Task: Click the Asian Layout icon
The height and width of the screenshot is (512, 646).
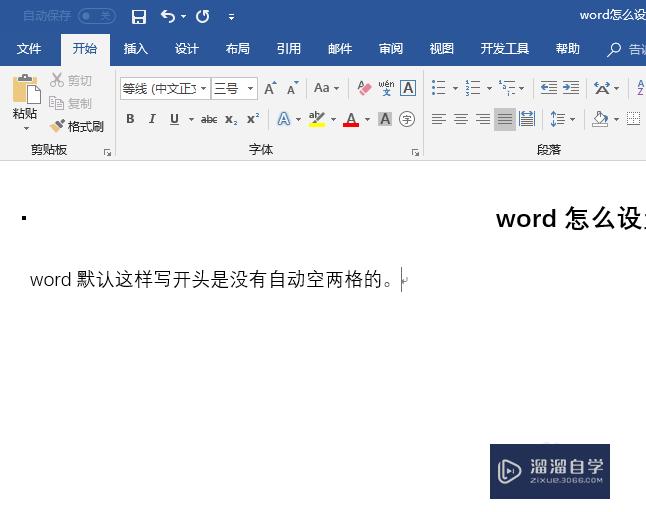Action: tap(602, 88)
